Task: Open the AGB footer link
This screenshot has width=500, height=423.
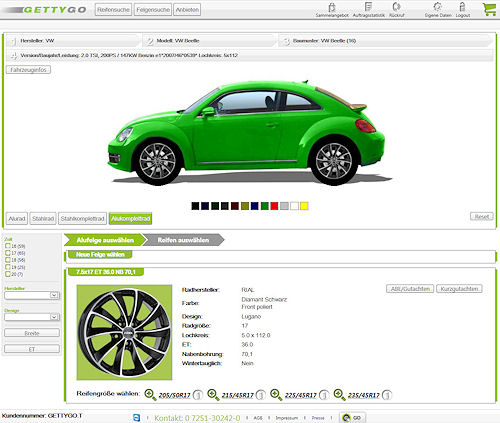Action: click(258, 418)
